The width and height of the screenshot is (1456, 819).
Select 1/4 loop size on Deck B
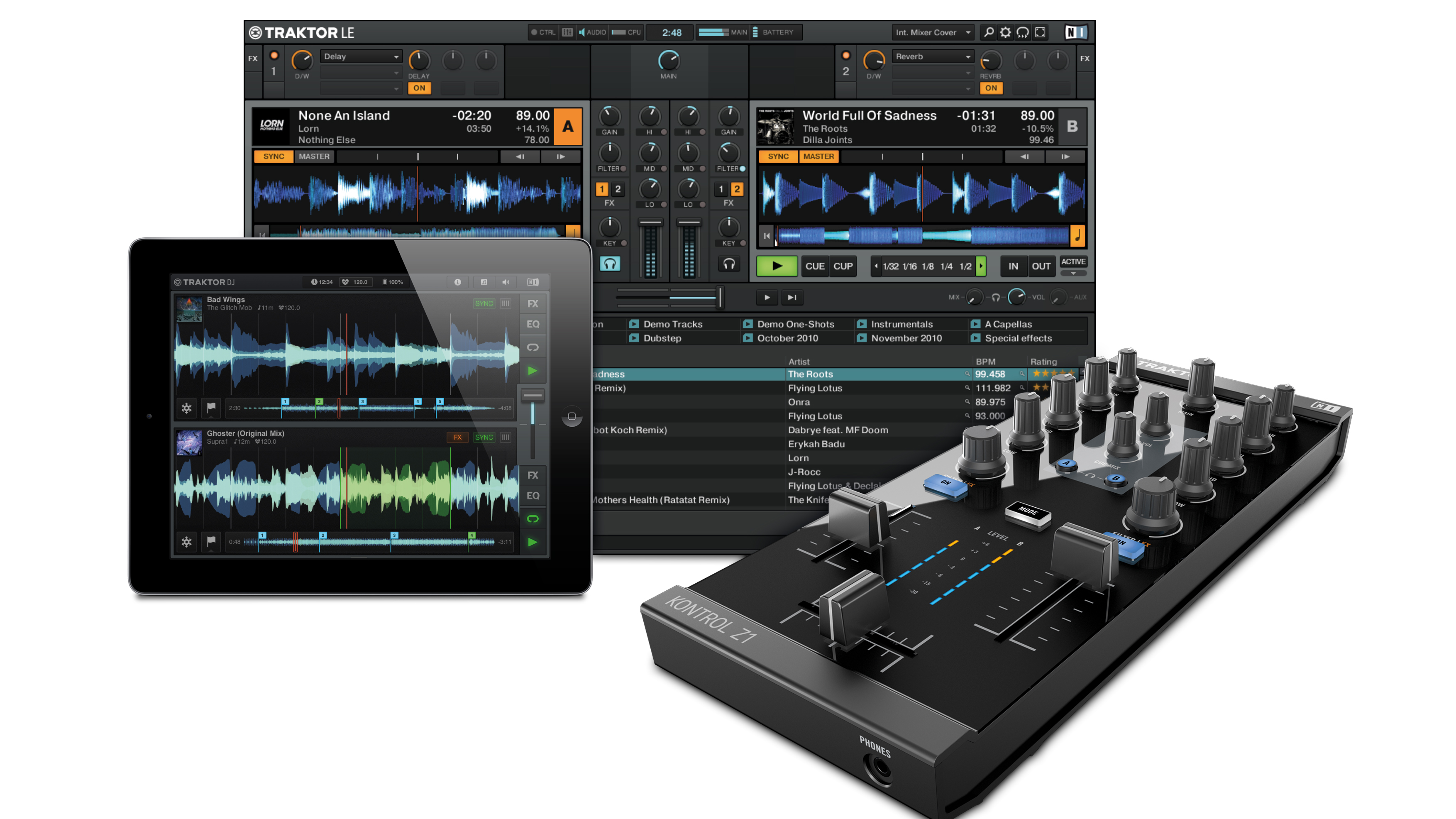pyautogui.click(x=947, y=266)
